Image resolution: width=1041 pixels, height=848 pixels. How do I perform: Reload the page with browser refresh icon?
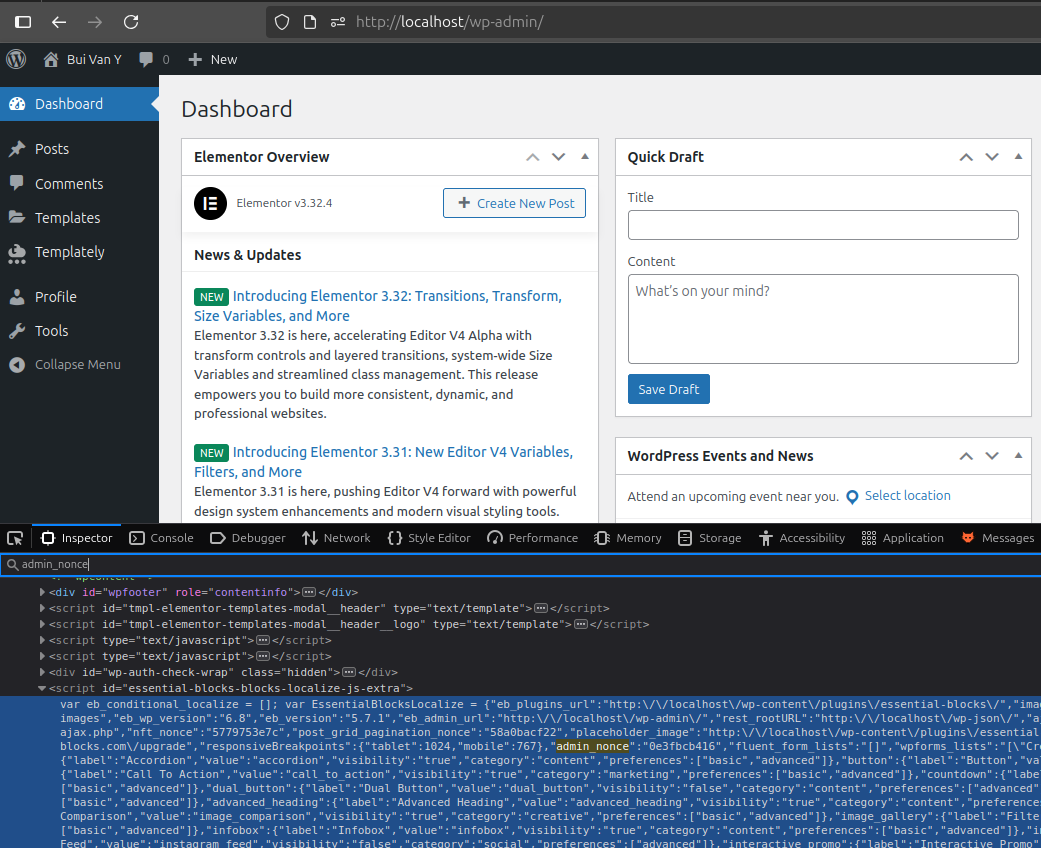pyautogui.click(x=131, y=21)
